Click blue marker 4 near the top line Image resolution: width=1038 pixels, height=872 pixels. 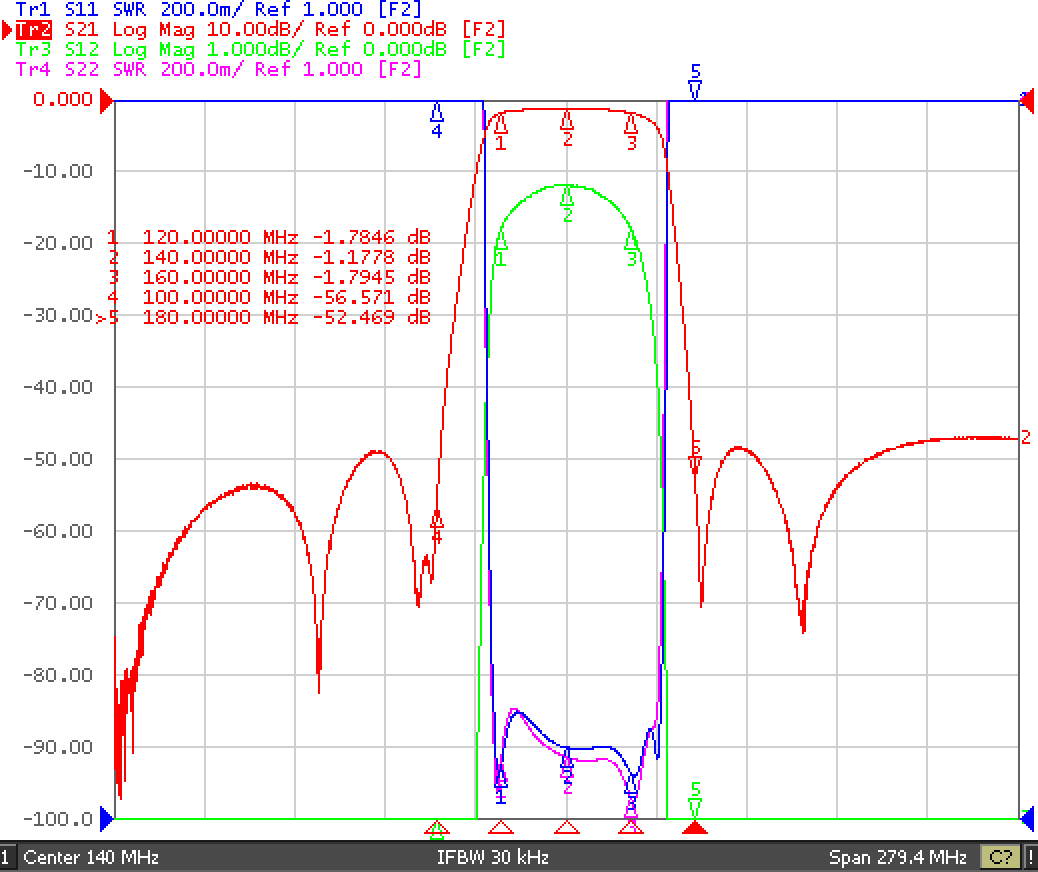(436, 121)
